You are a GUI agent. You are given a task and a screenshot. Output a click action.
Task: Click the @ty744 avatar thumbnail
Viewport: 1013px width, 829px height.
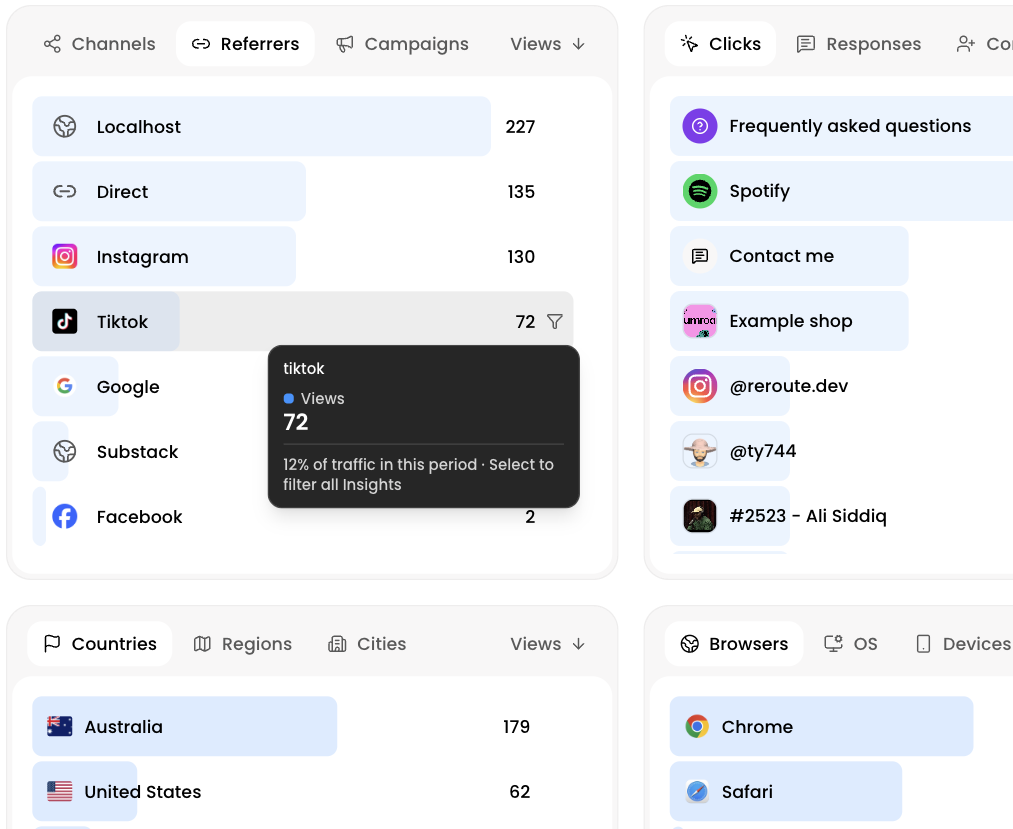(700, 451)
